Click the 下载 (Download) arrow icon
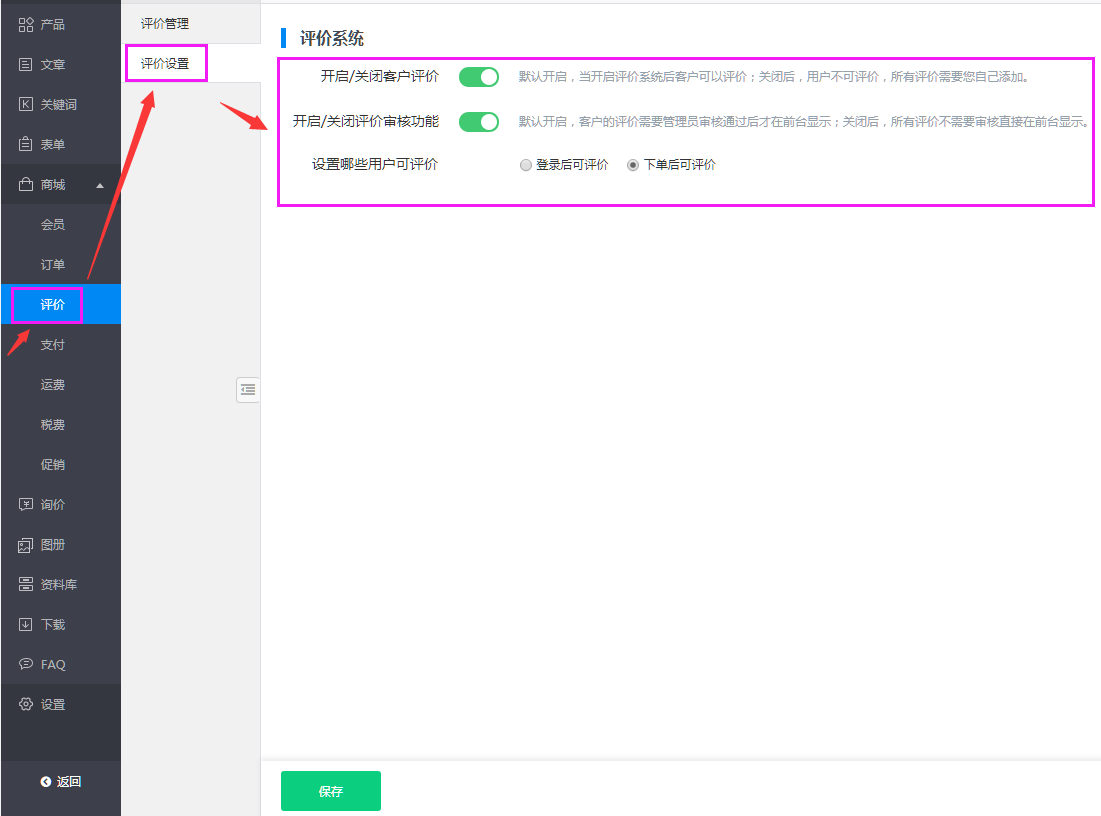 [26, 624]
